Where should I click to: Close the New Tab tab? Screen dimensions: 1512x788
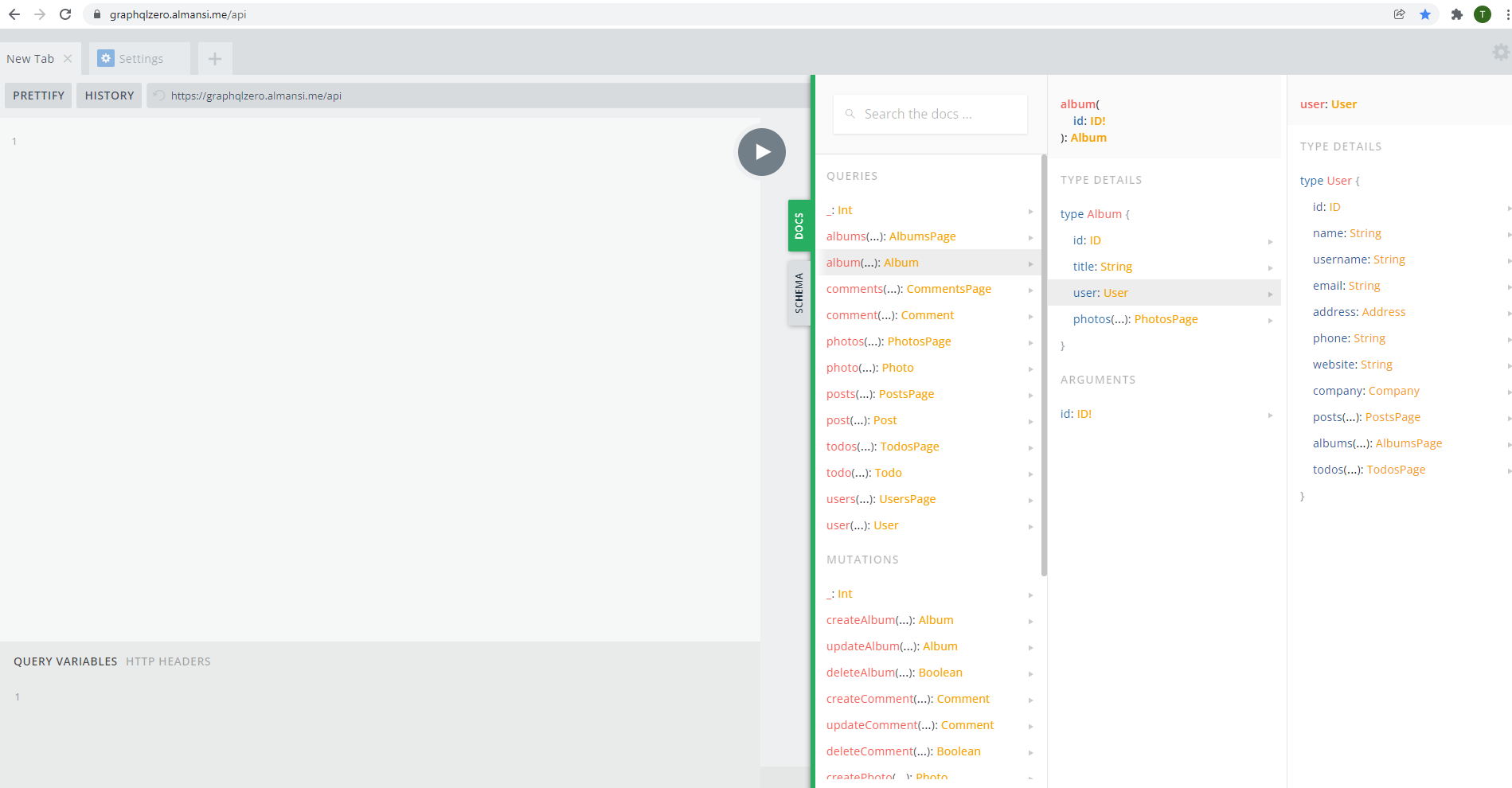point(68,59)
